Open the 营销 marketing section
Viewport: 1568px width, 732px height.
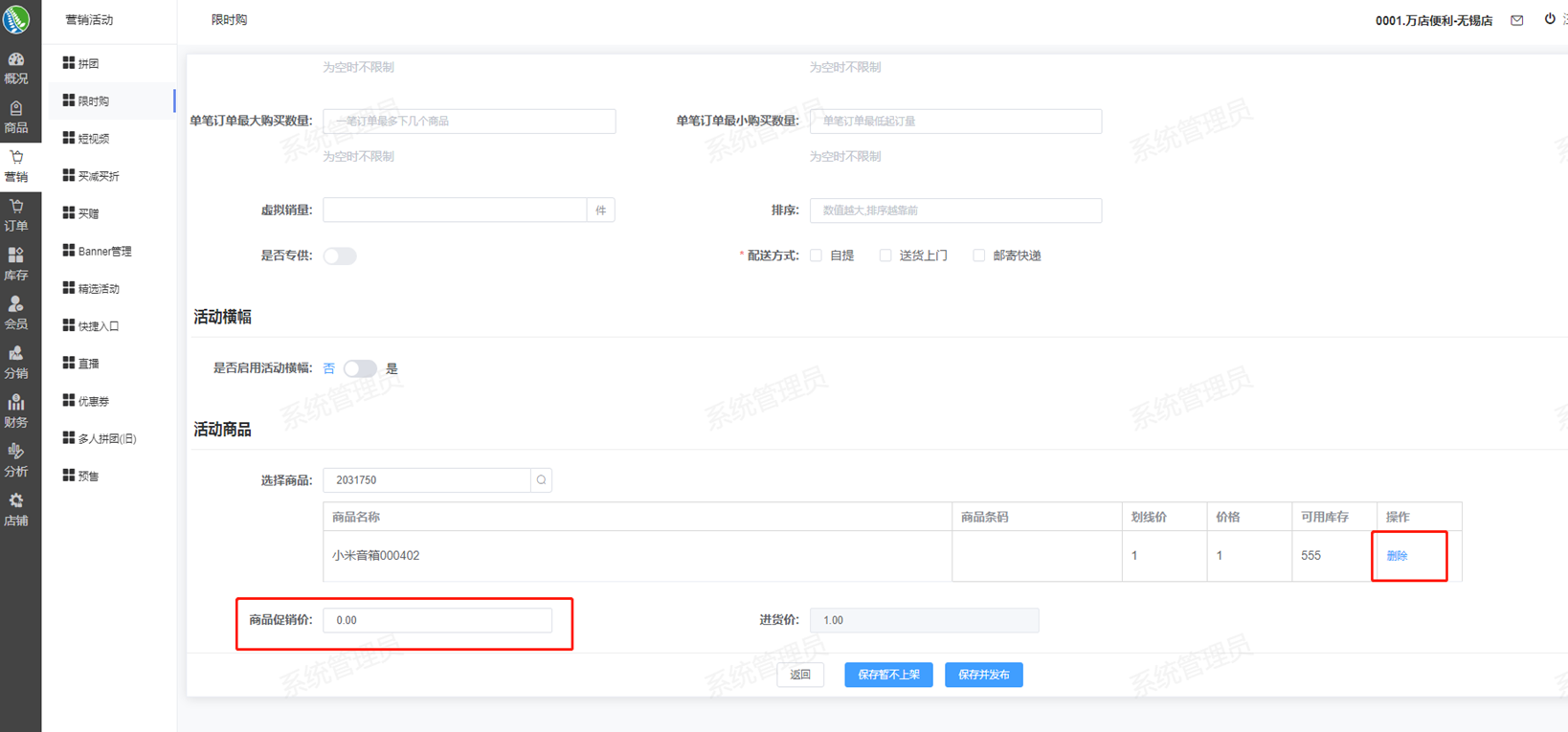(16, 166)
